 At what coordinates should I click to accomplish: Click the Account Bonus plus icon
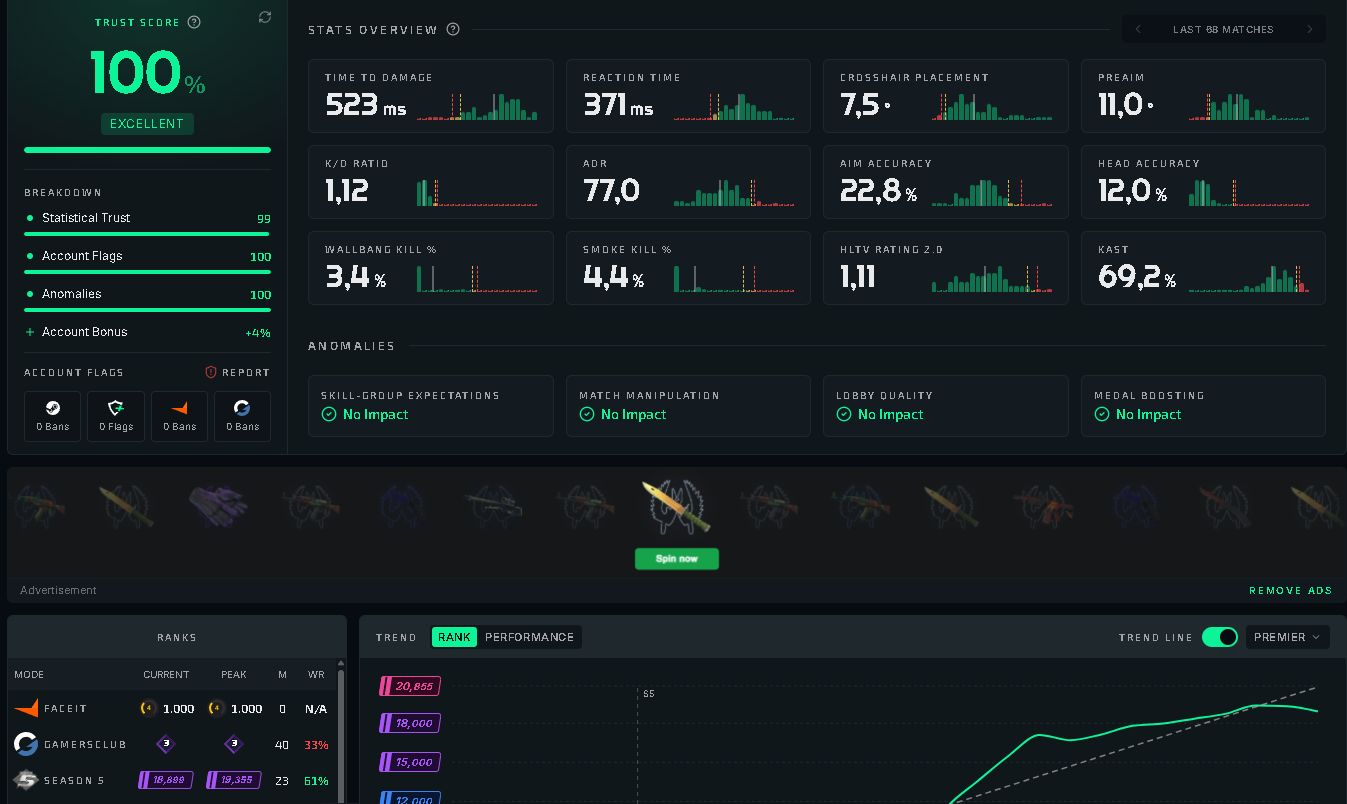(x=30, y=332)
